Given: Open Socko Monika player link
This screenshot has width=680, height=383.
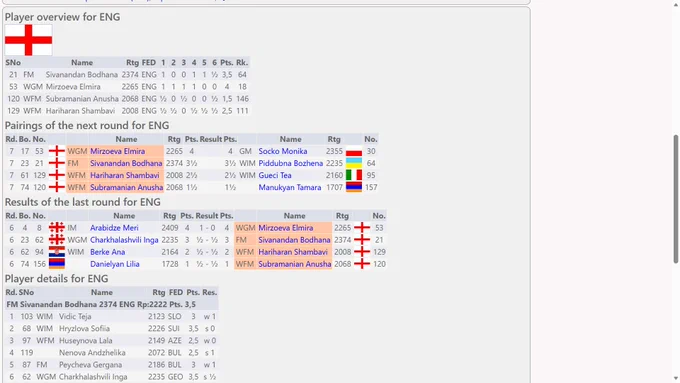Looking at the screenshot, I should pyautogui.click(x=283, y=151).
